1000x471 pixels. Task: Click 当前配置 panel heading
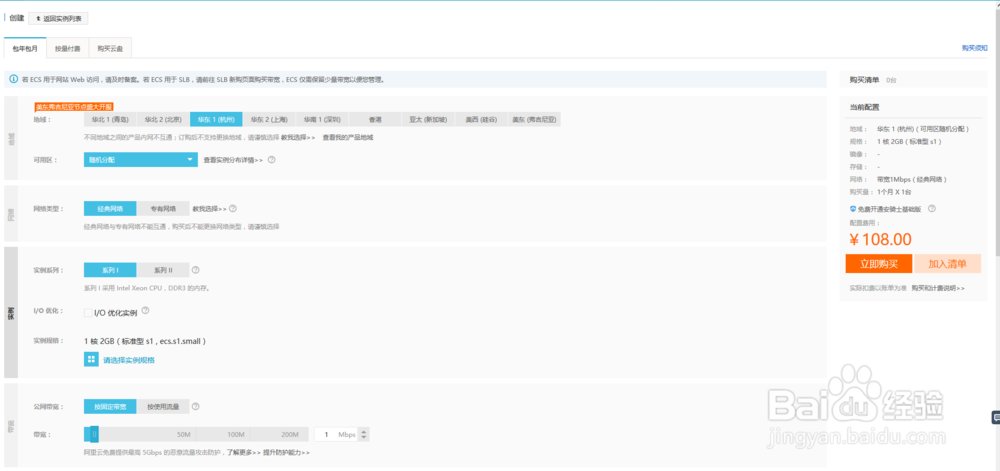(x=864, y=107)
